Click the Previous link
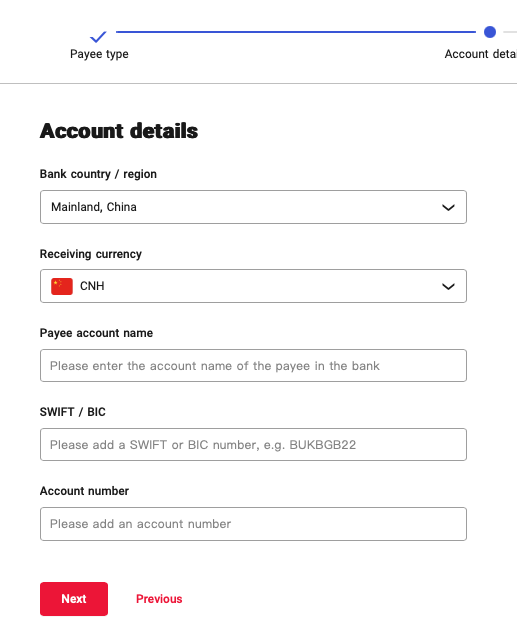This screenshot has height=641, width=517. 159,599
